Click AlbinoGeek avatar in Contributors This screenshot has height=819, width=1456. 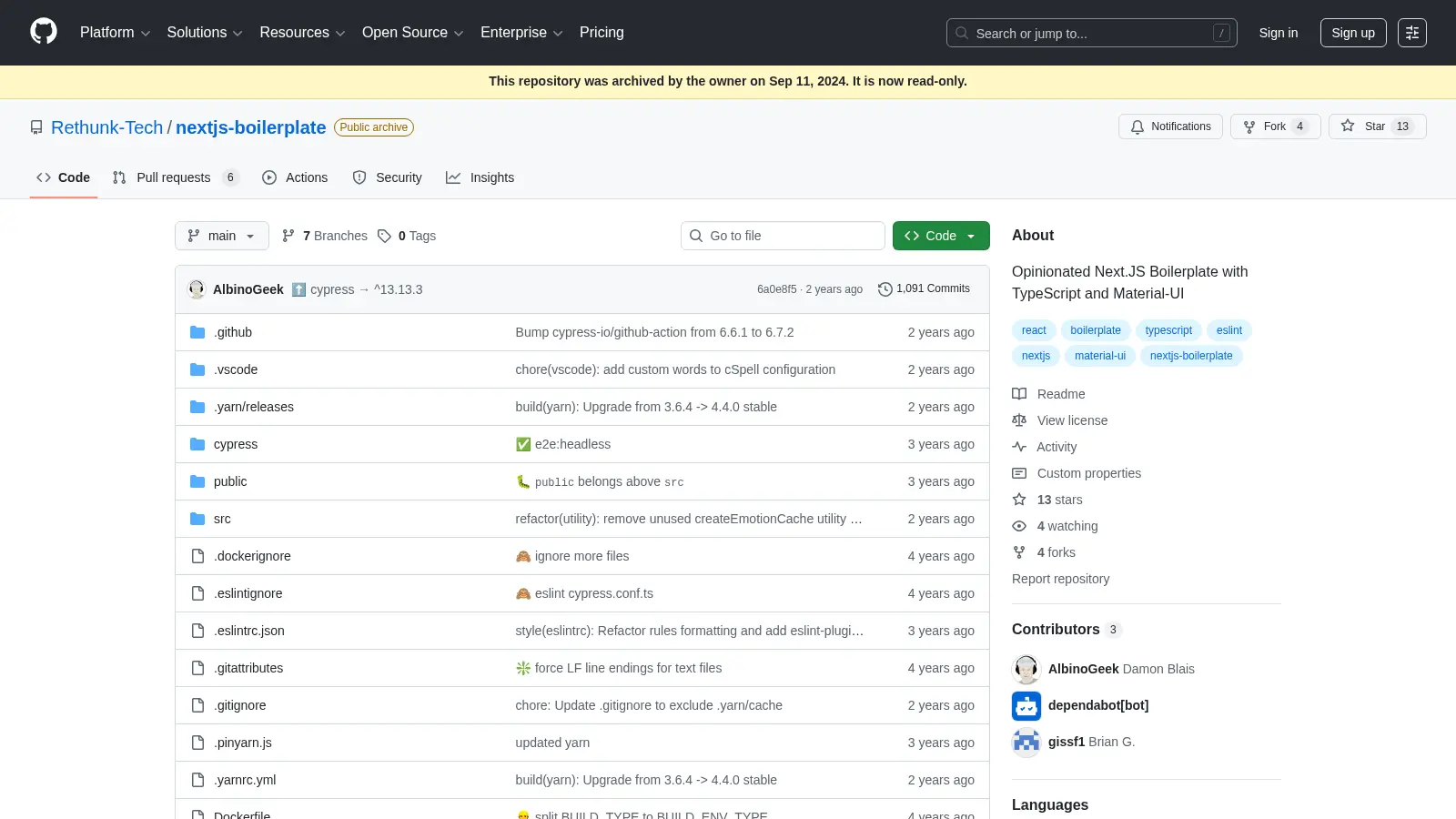point(1026,669)
